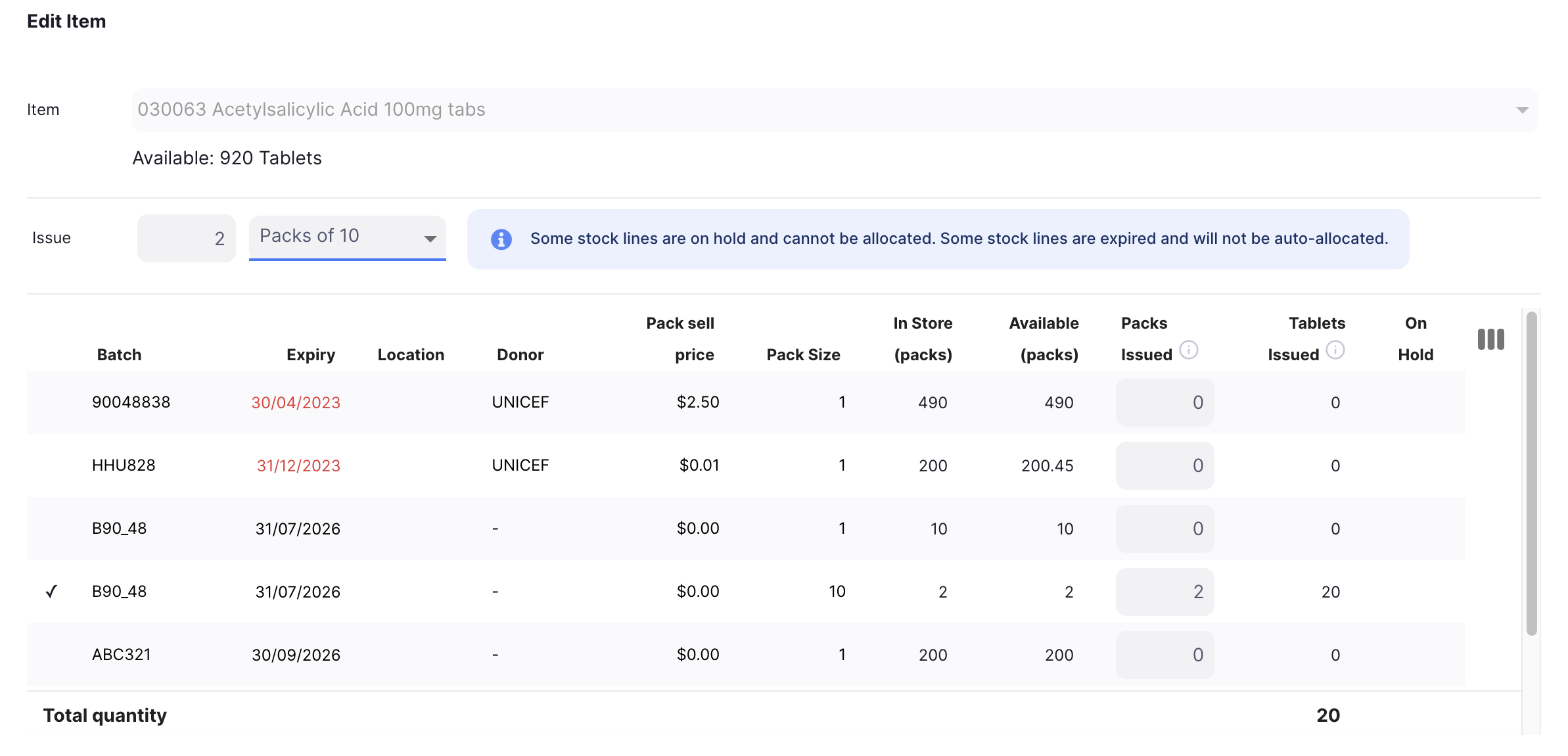Expand the Item dropdown arrow
Screen dimensions: 1568x756
pyautogui.click(x=1522, y=110)
